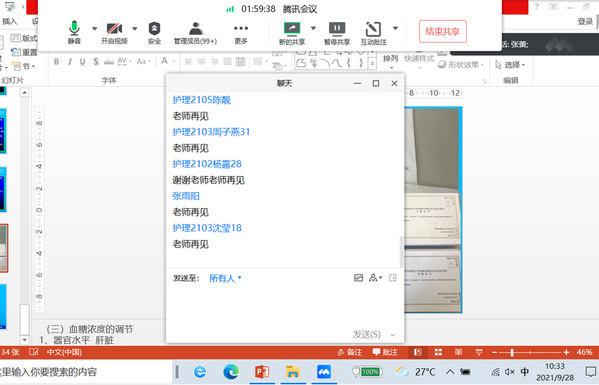Pause screen sharing with 暂停共享
Image resolution: width=599 pixels, height=385 pixels.
[x=337, y=32]
